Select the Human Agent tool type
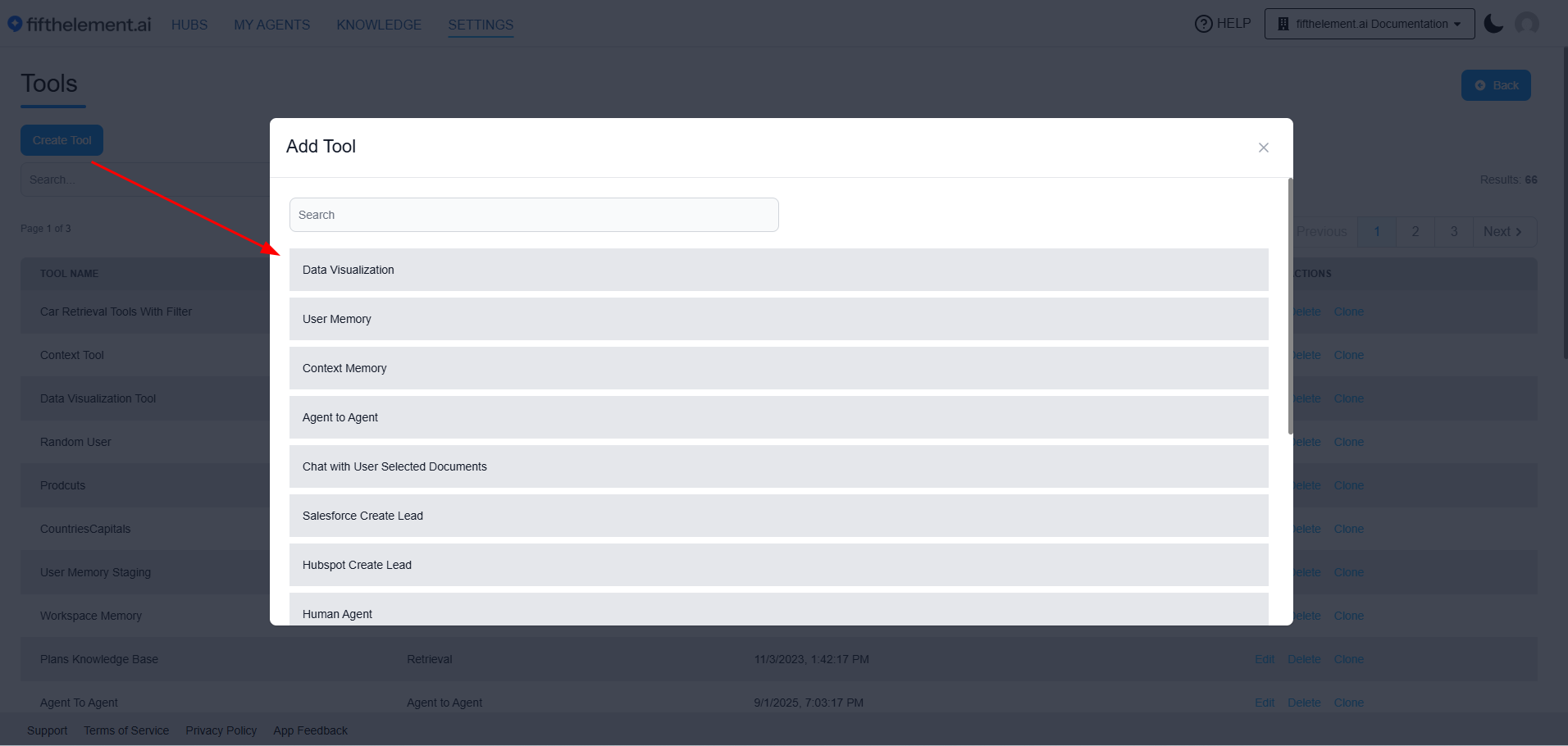 [779, 609]
